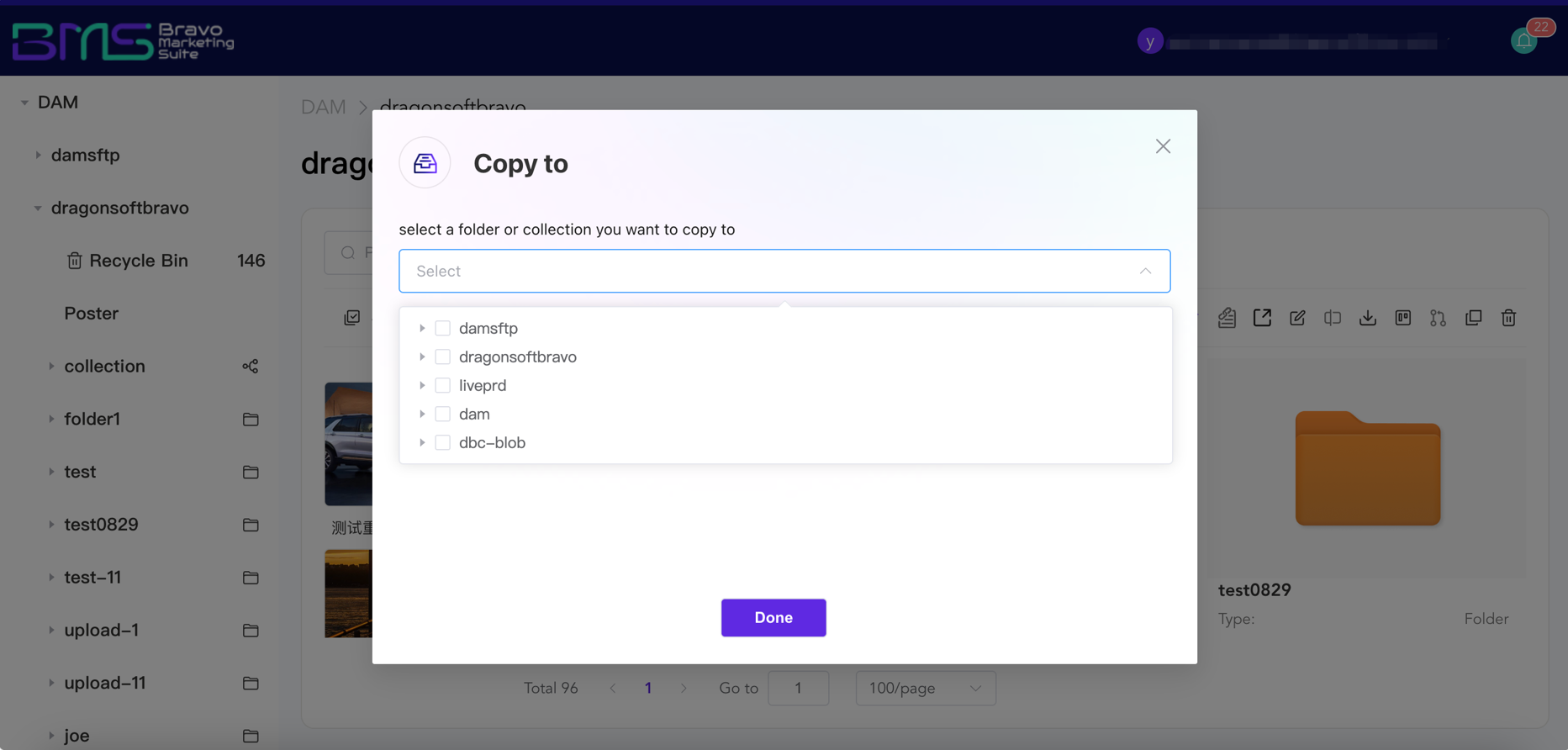Open Poster in the sidebar
The image size is (1568, 750).
pos(91,314)
